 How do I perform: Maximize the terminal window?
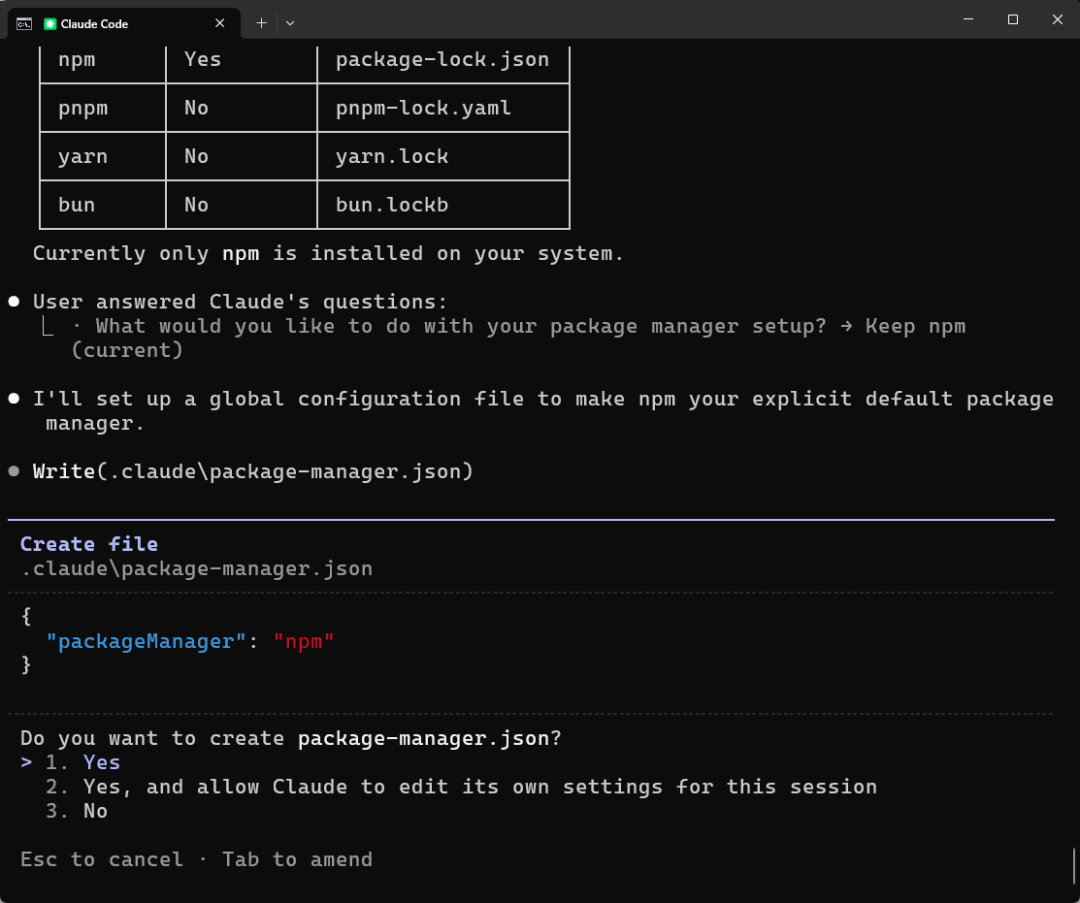1013,20
